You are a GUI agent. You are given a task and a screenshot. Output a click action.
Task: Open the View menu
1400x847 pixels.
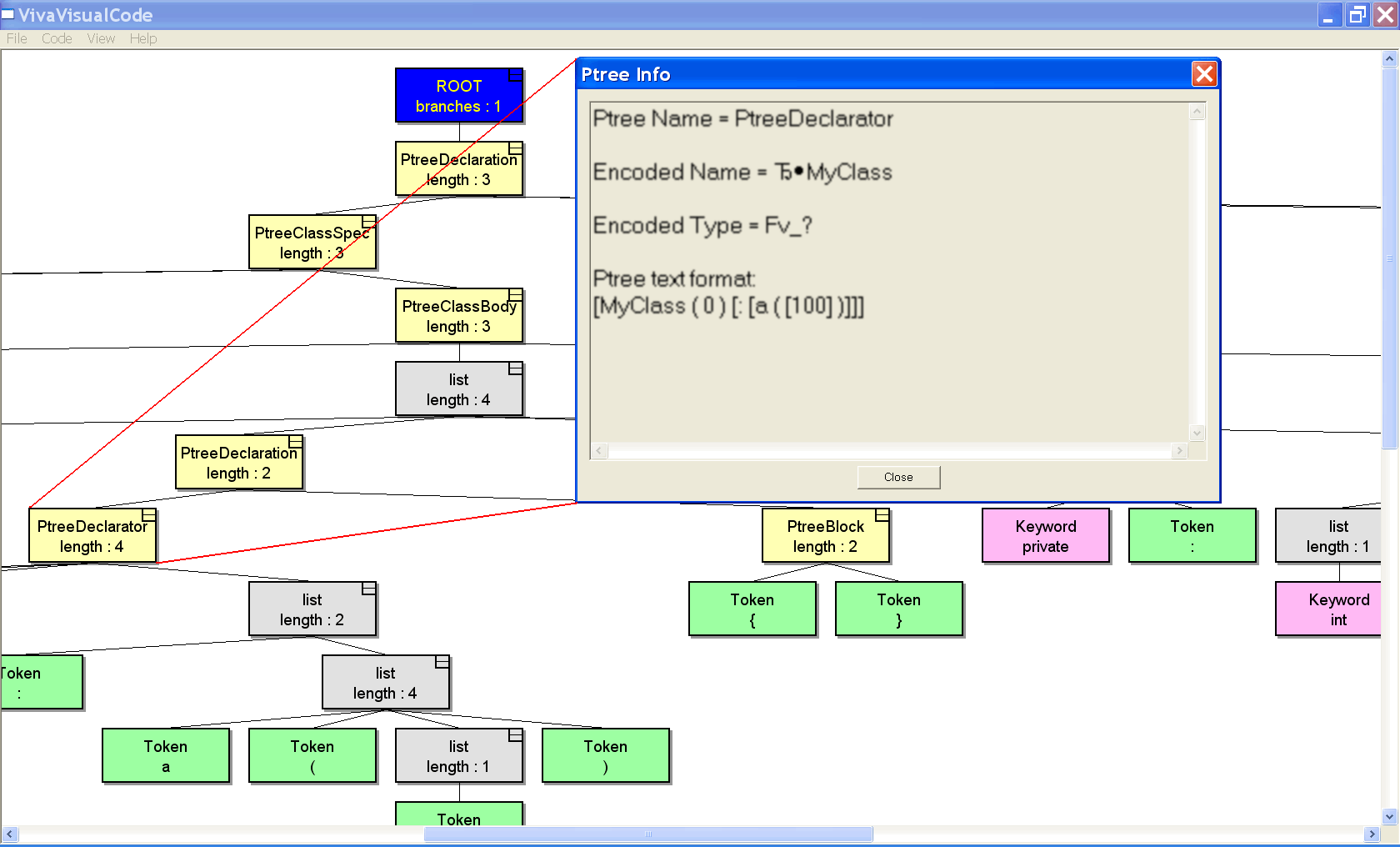[101, 38]
